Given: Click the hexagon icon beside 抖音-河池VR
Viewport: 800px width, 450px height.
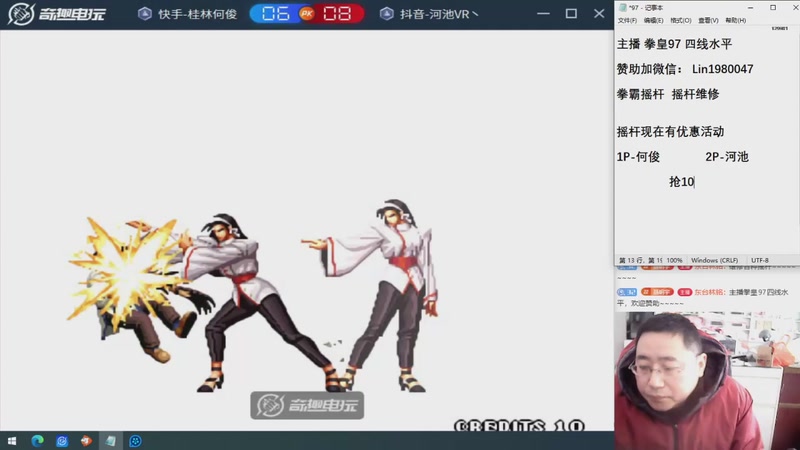Looking at the screenshot, I should click(x=387, y=14).
